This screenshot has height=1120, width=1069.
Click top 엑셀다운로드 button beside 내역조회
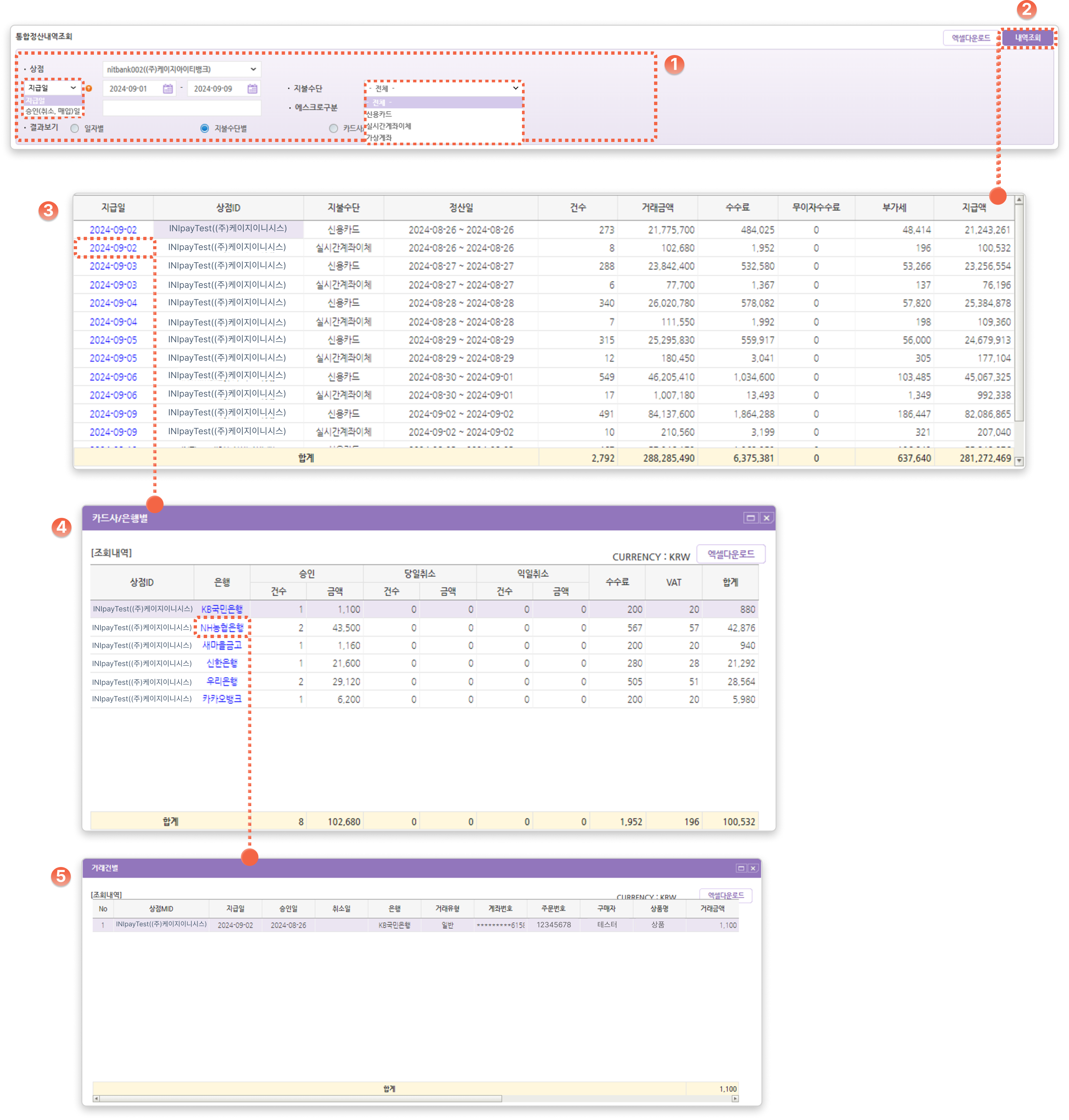tap(971, 38)
